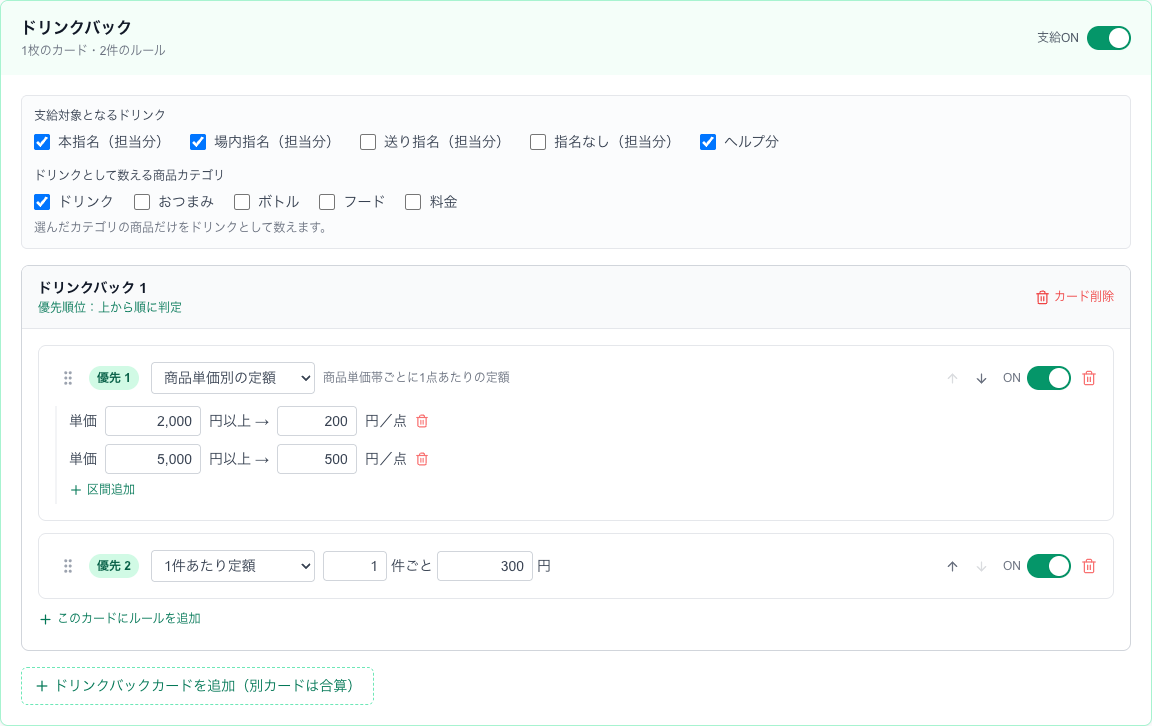The image size is (1152, 726).
Task: Click the 1枚のカード・2件のルール summary text
Action: pyautogui.click(x=93, y=51)
